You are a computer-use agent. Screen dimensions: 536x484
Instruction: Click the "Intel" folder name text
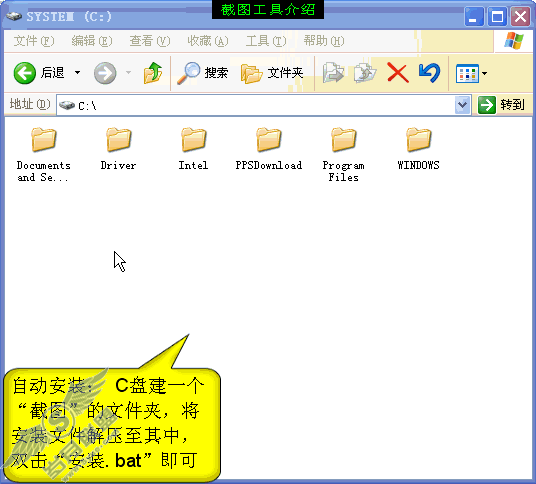point(193,165)
